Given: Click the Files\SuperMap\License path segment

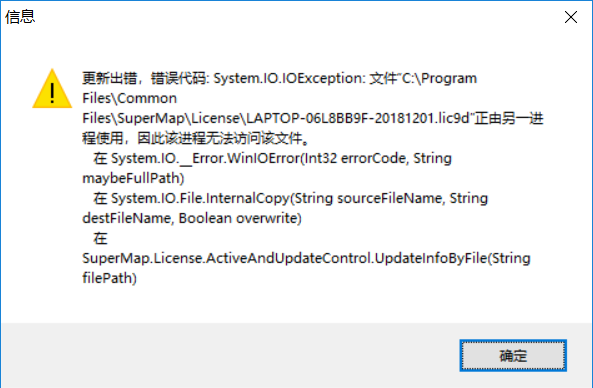Looking at the screenshot, I should tap(163, 118).
